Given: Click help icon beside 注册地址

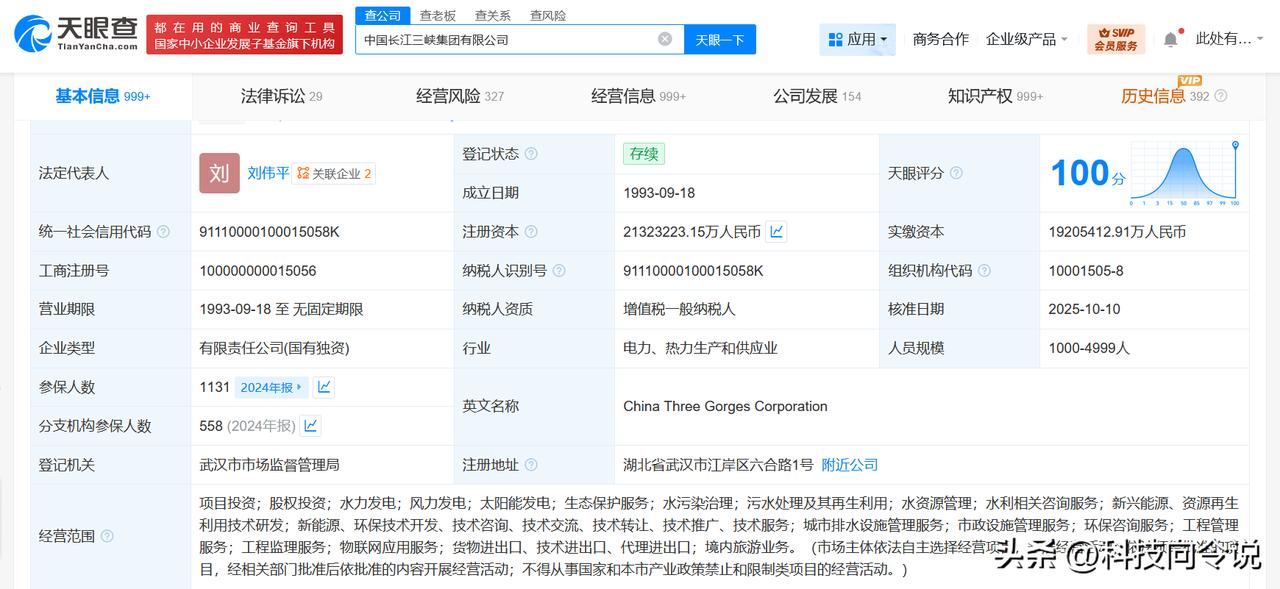Looking at the screenshot, I should point(531,465).
